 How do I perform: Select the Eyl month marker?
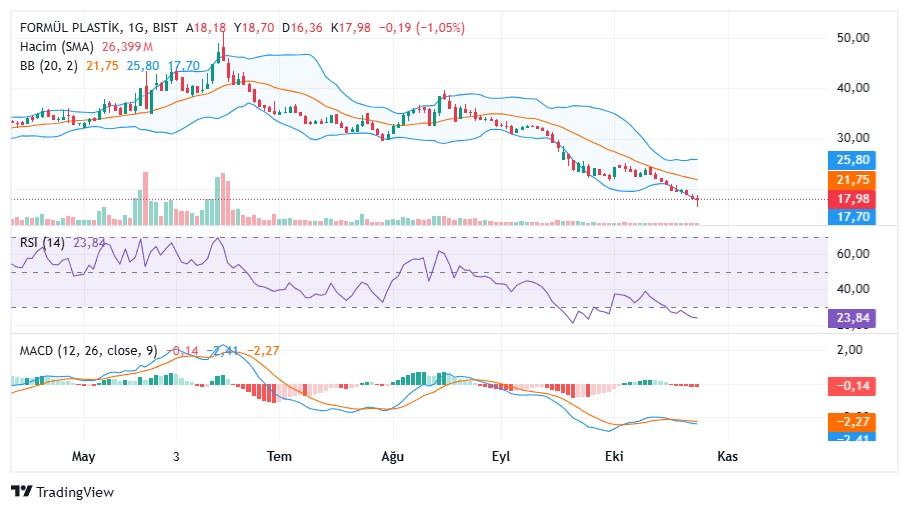(501, 456)
